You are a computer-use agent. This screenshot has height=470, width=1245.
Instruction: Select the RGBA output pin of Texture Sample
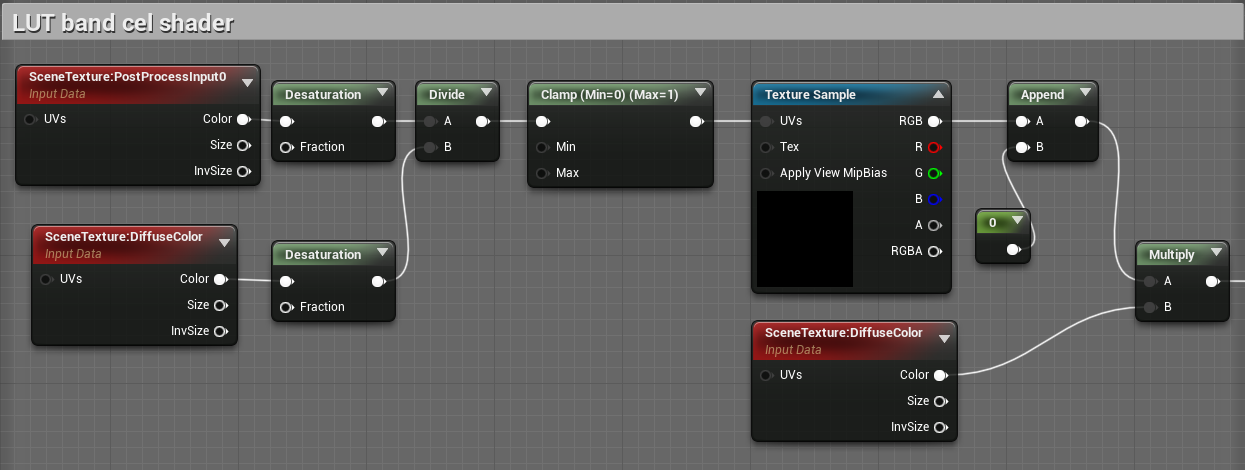(x=934, y=251)
